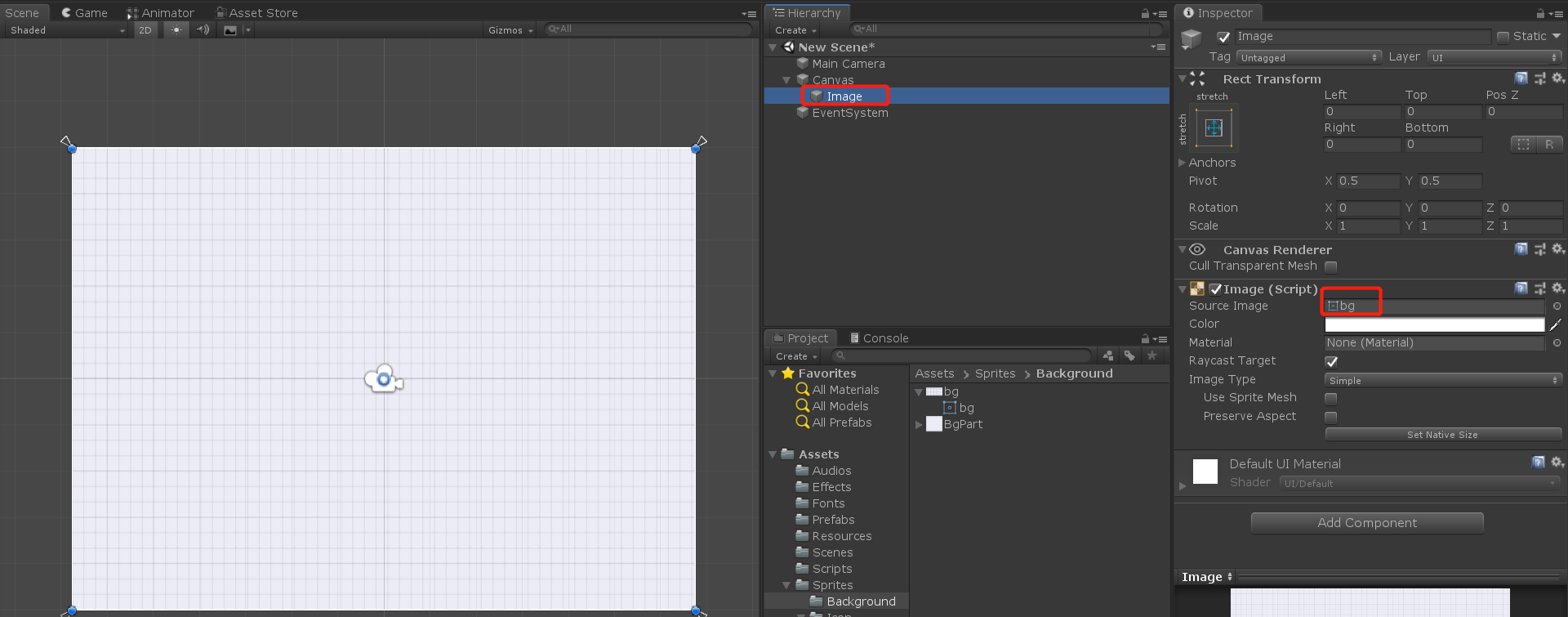The image size is (1568, 617).
Task: Collapse the Favorites group in Project
Action: [773, 373]
